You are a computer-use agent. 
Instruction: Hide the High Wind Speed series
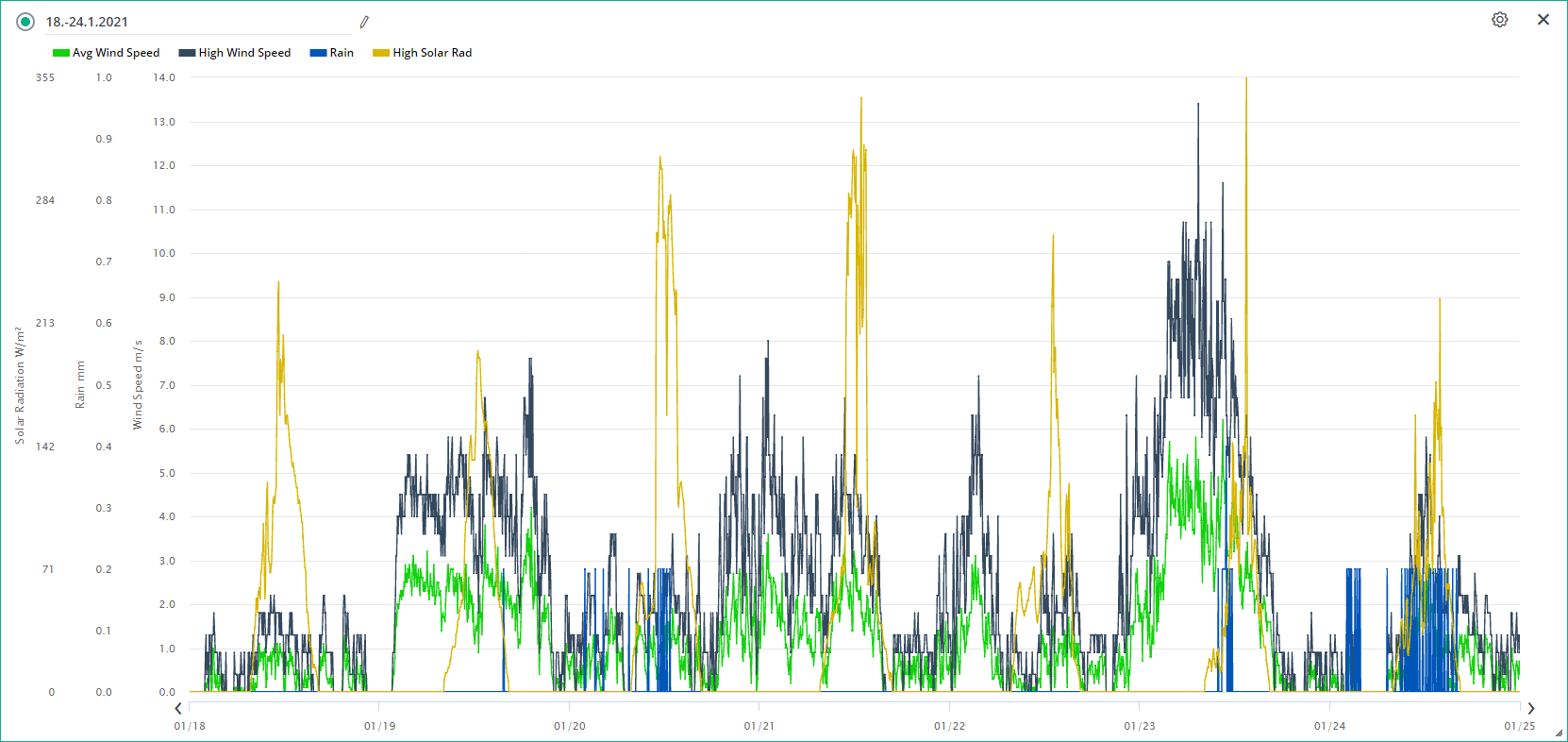point(235,53)
